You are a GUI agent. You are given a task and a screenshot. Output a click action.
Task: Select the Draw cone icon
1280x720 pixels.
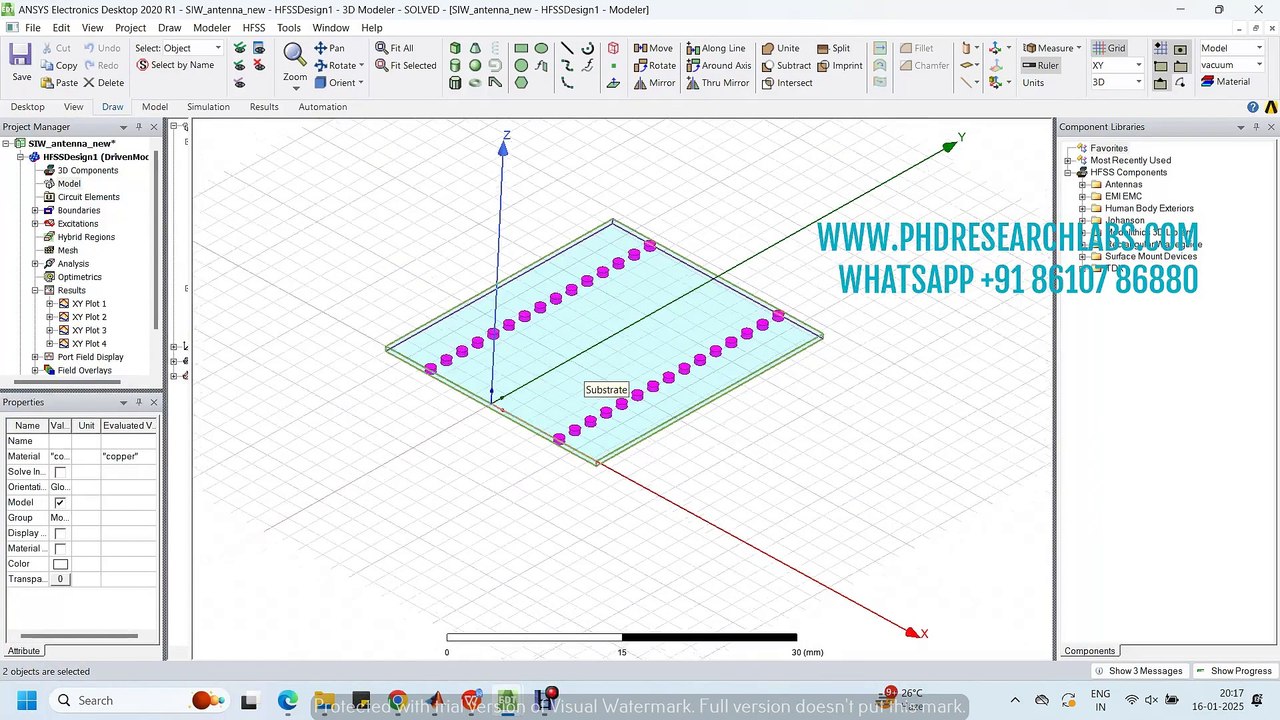tap(475, 48)
